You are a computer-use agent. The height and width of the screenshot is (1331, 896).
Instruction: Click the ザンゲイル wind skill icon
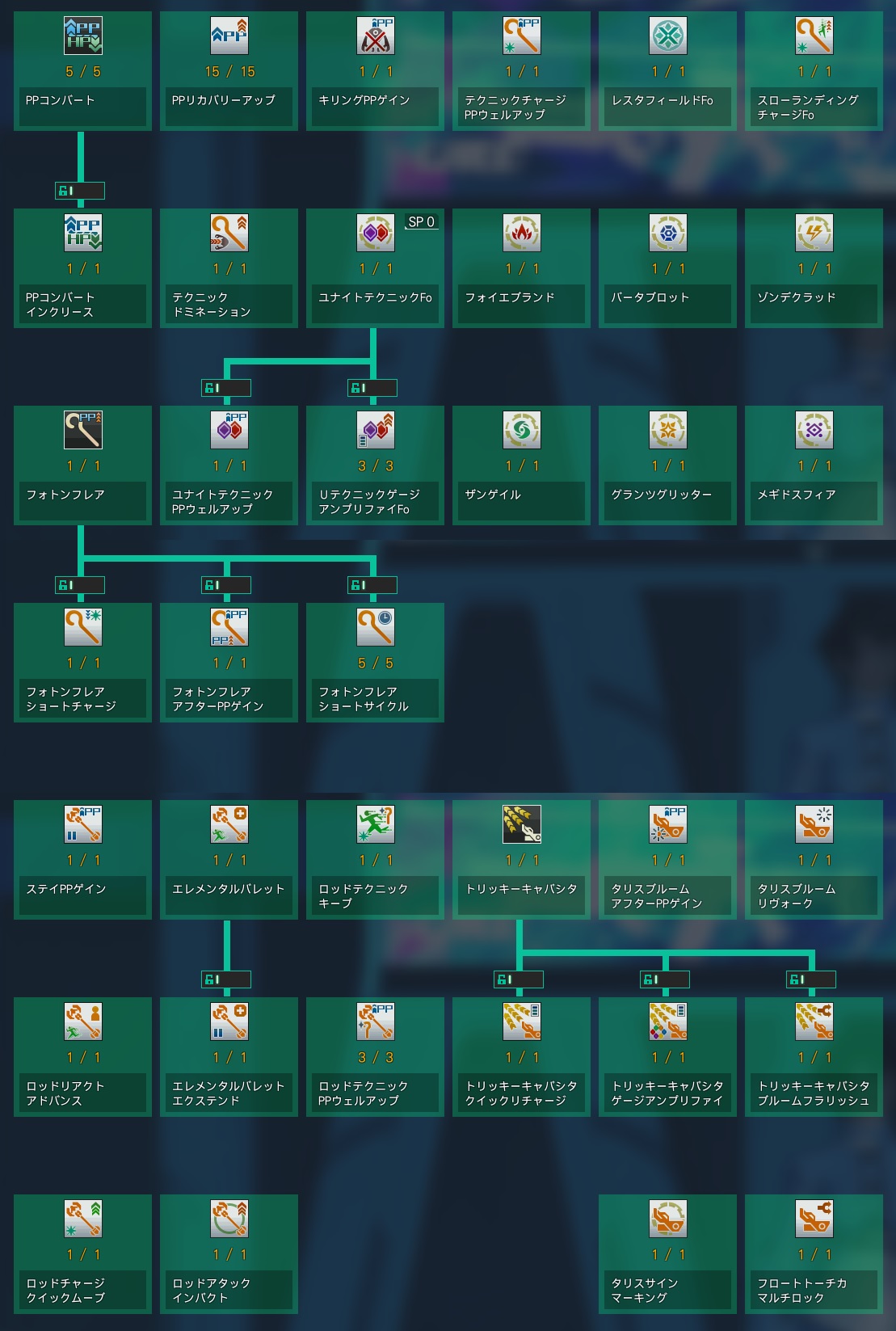point(522,430)
